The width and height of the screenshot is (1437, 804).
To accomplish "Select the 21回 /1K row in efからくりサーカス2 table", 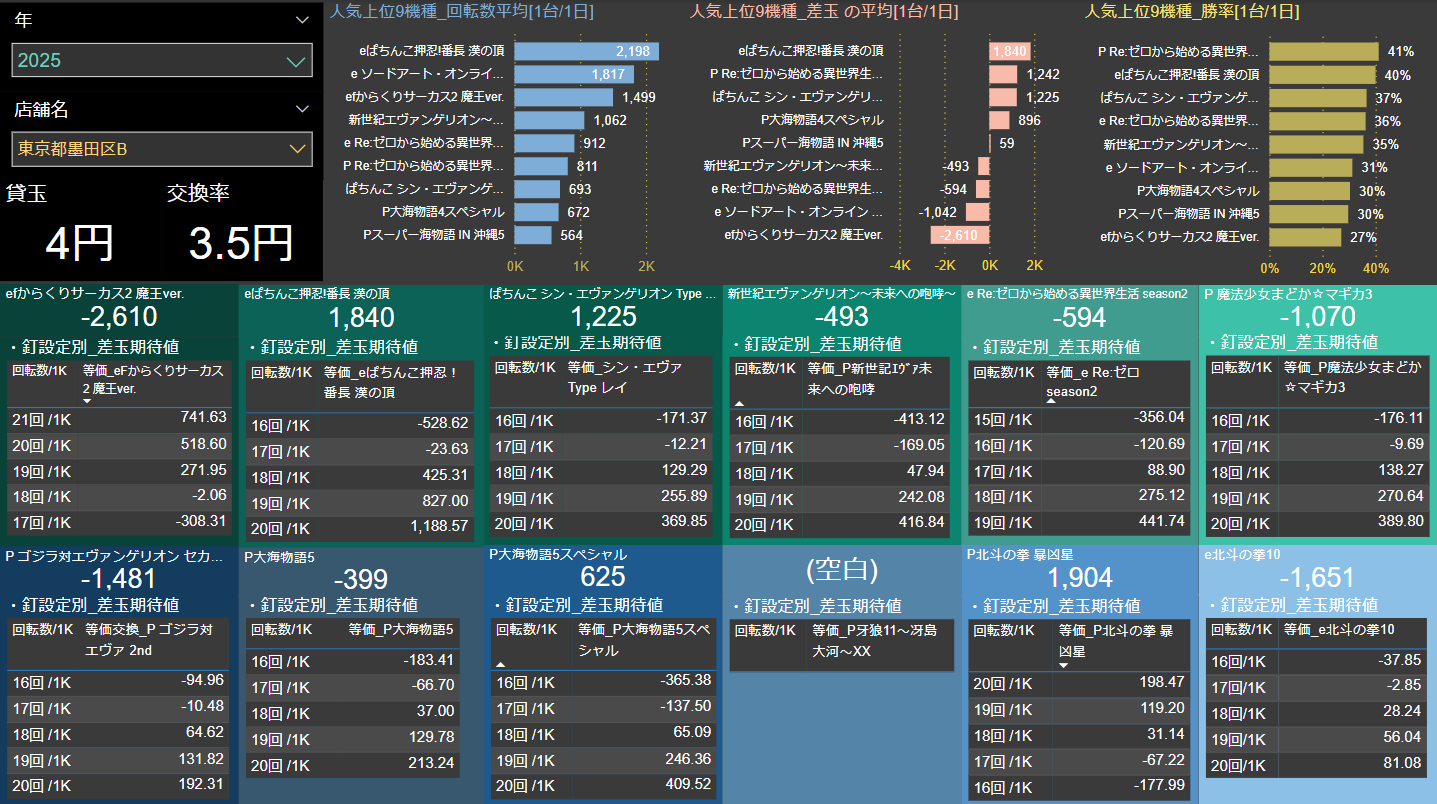I will [x=119, y=418].
